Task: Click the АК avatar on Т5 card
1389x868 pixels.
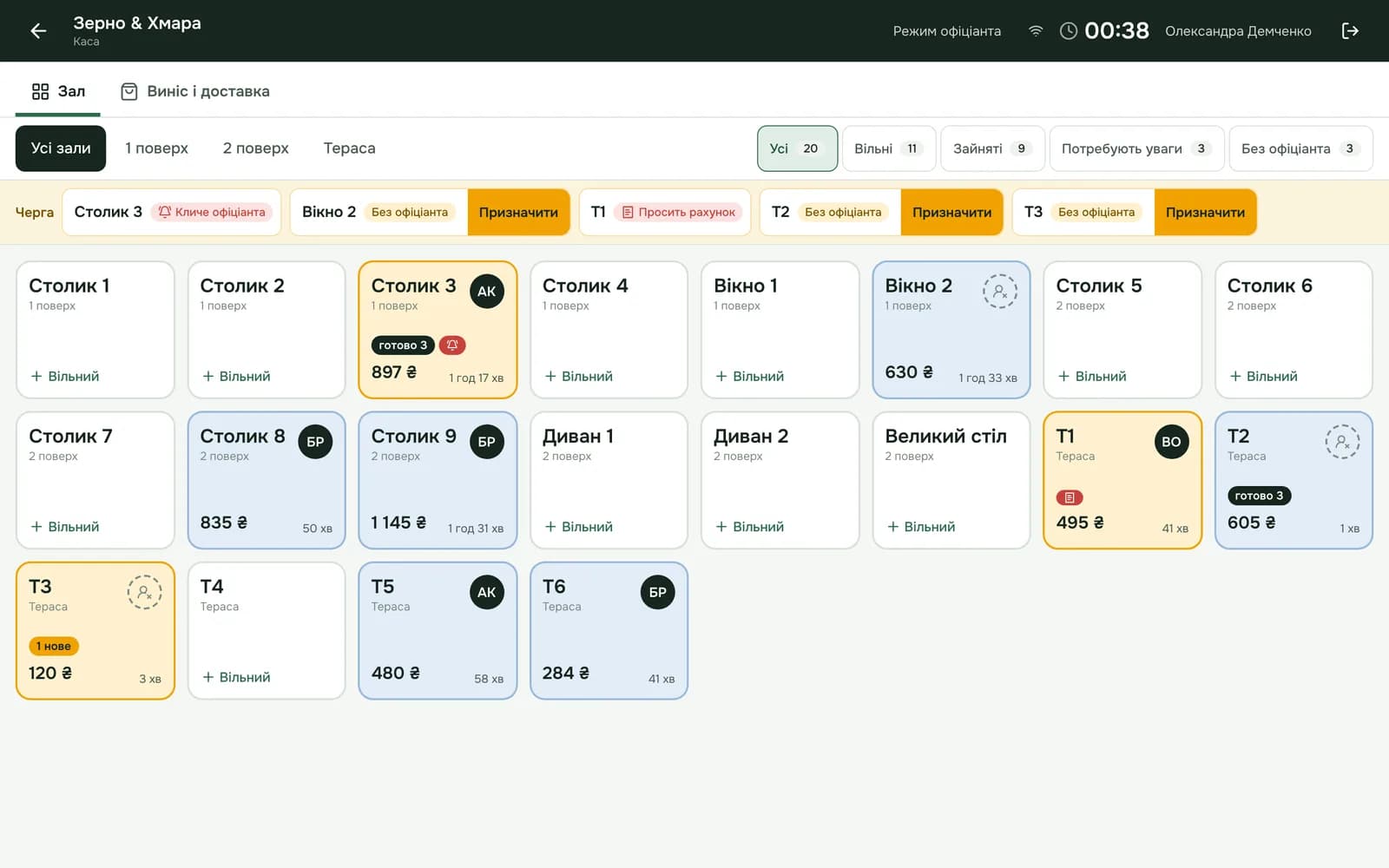Action: click(x=487, y=592)
